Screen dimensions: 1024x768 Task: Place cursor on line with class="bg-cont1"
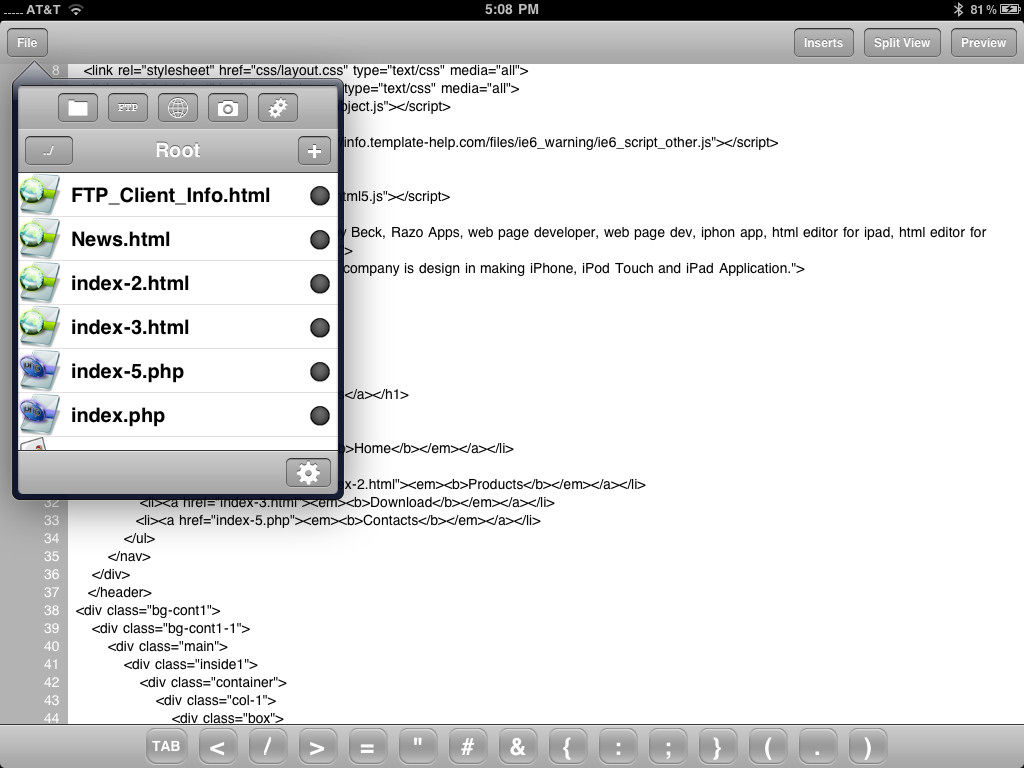148,610
